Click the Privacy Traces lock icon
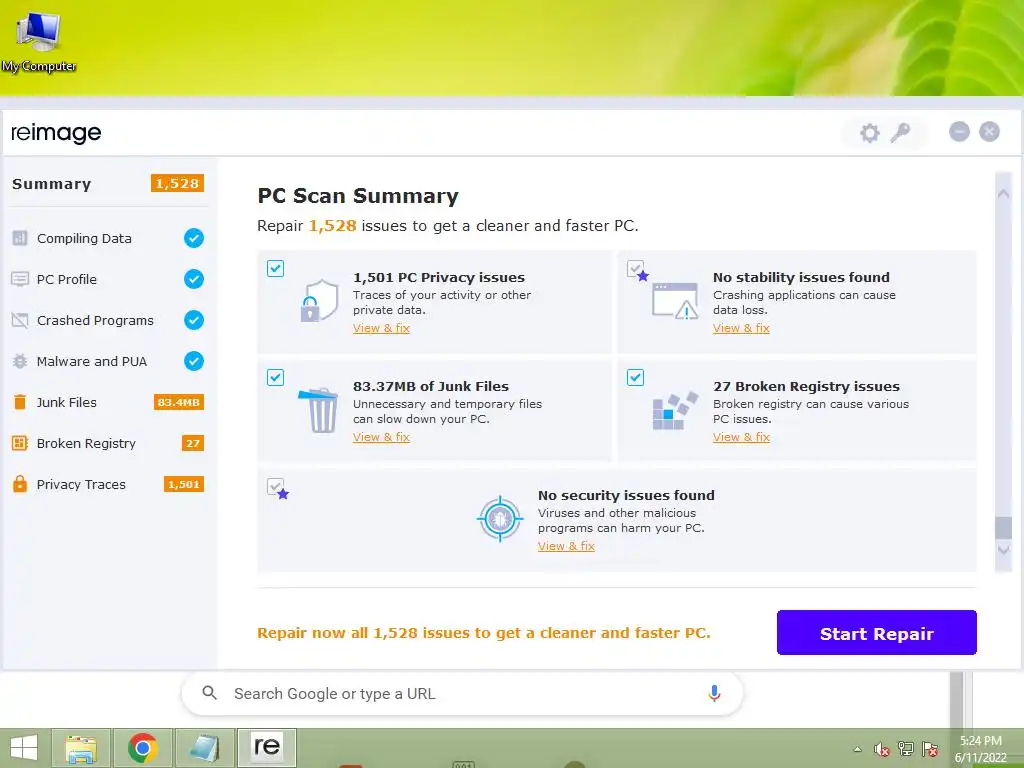Image resolution: width=1024 pixels, height=768 pixels. (20, 484)
